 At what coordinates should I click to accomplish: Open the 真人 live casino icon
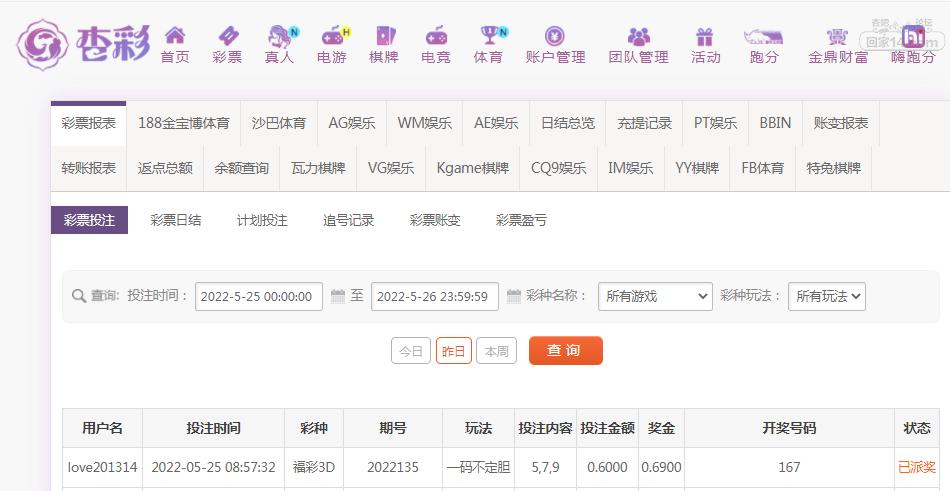click(279, 37)
